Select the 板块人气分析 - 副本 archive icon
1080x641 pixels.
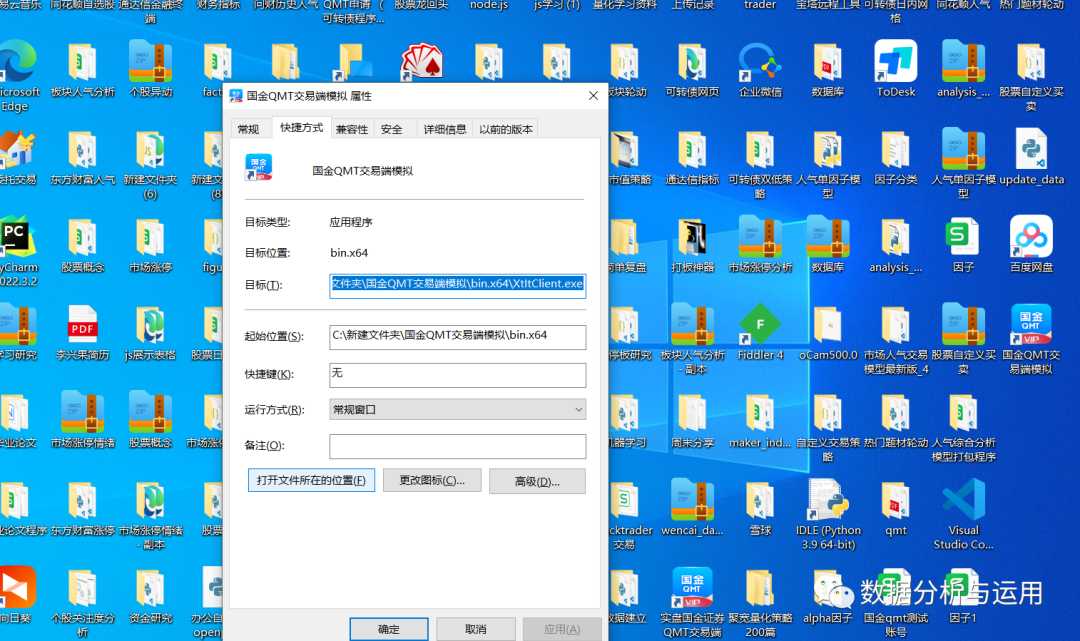point(692,340)
